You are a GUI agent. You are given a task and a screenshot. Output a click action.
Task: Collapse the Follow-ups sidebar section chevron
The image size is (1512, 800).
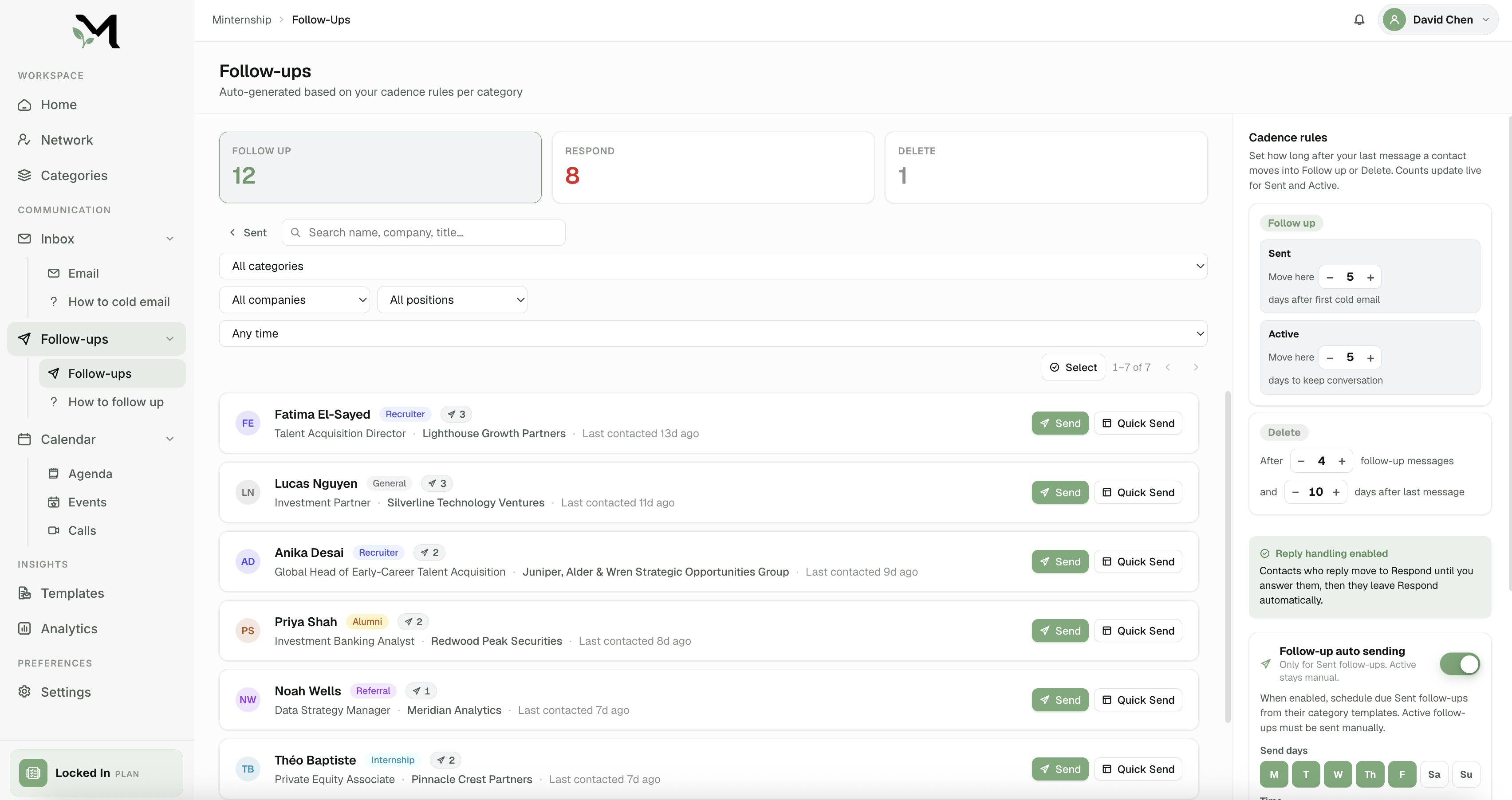click(169, 339)
